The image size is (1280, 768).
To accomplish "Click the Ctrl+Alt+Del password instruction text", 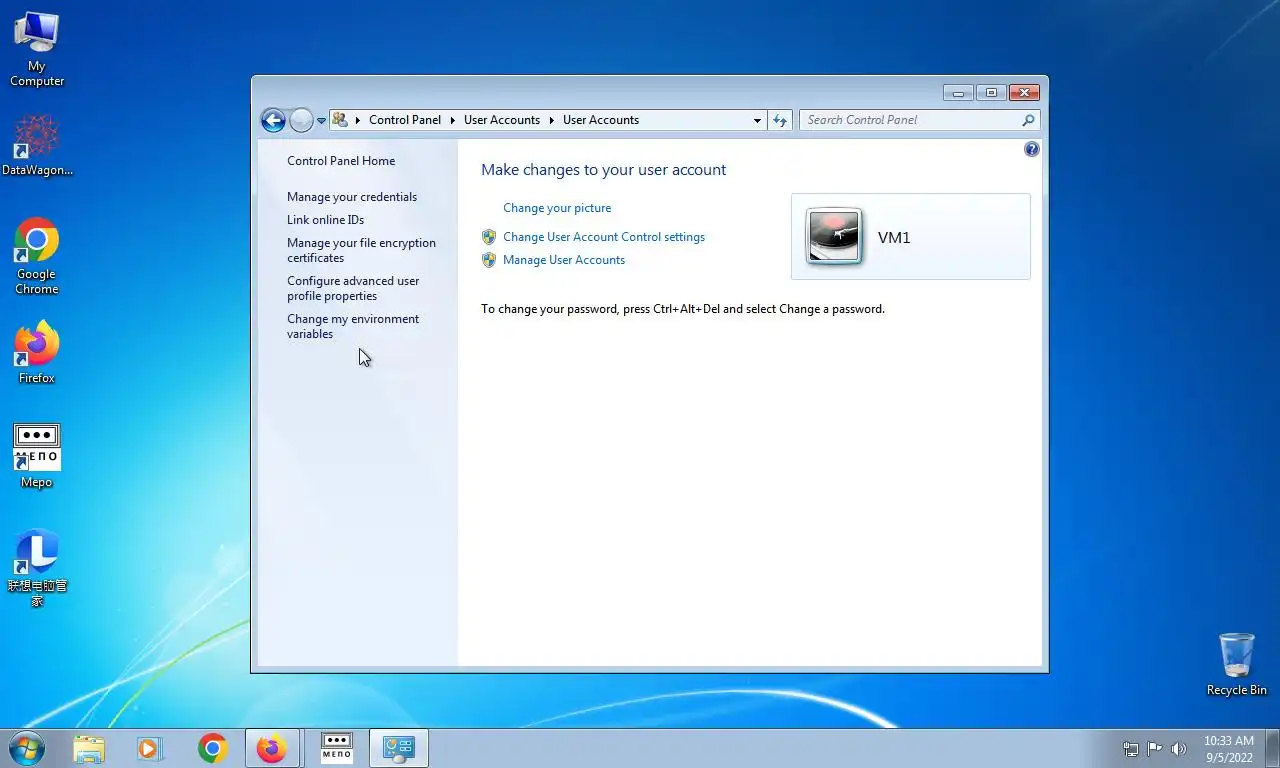I will pyautogui.click(x=683, y=309).
